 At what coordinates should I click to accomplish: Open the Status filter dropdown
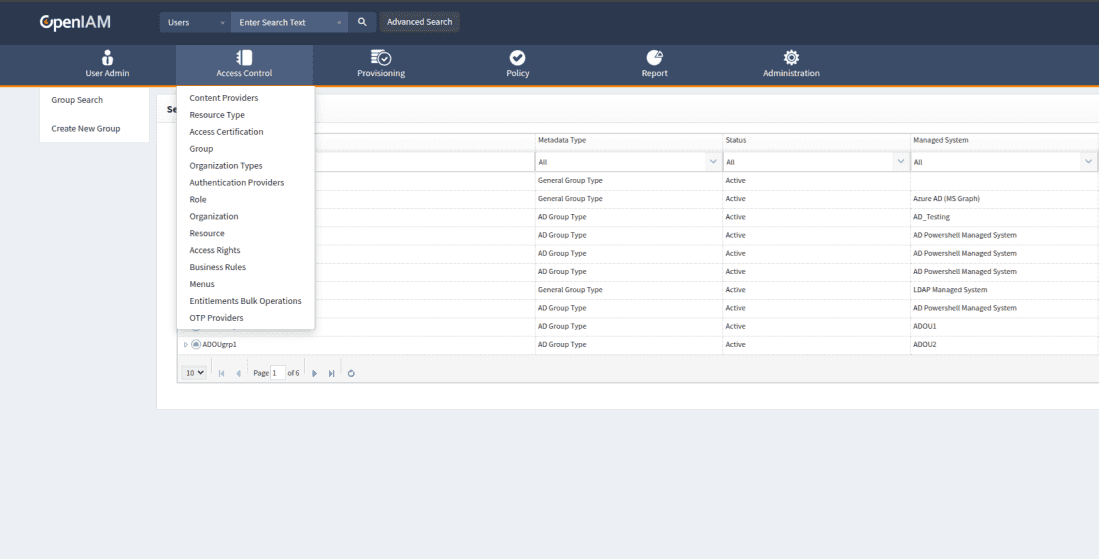pyautogui.click(x=900, y=162)
